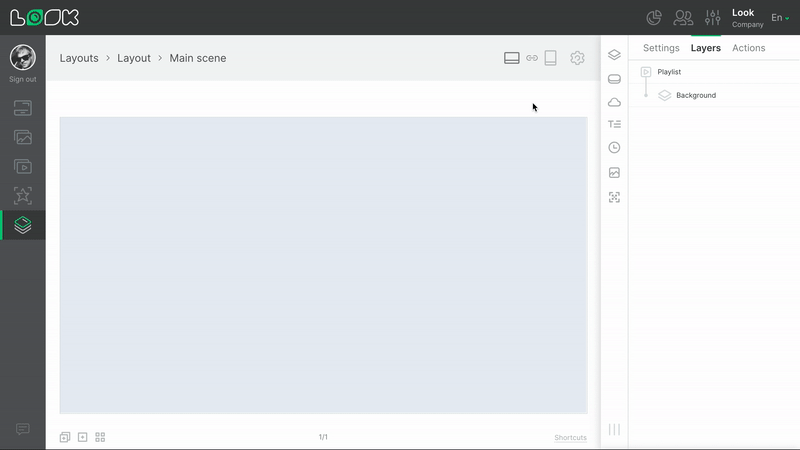Click the Background layer icon

(x=664, y=95)
